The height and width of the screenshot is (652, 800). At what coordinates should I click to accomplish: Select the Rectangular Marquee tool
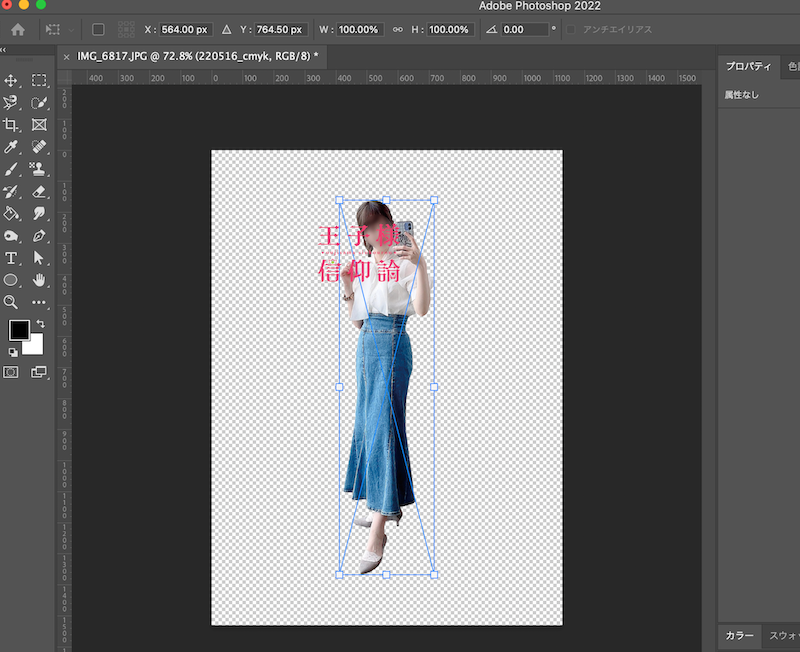click(x=39, y=81)
